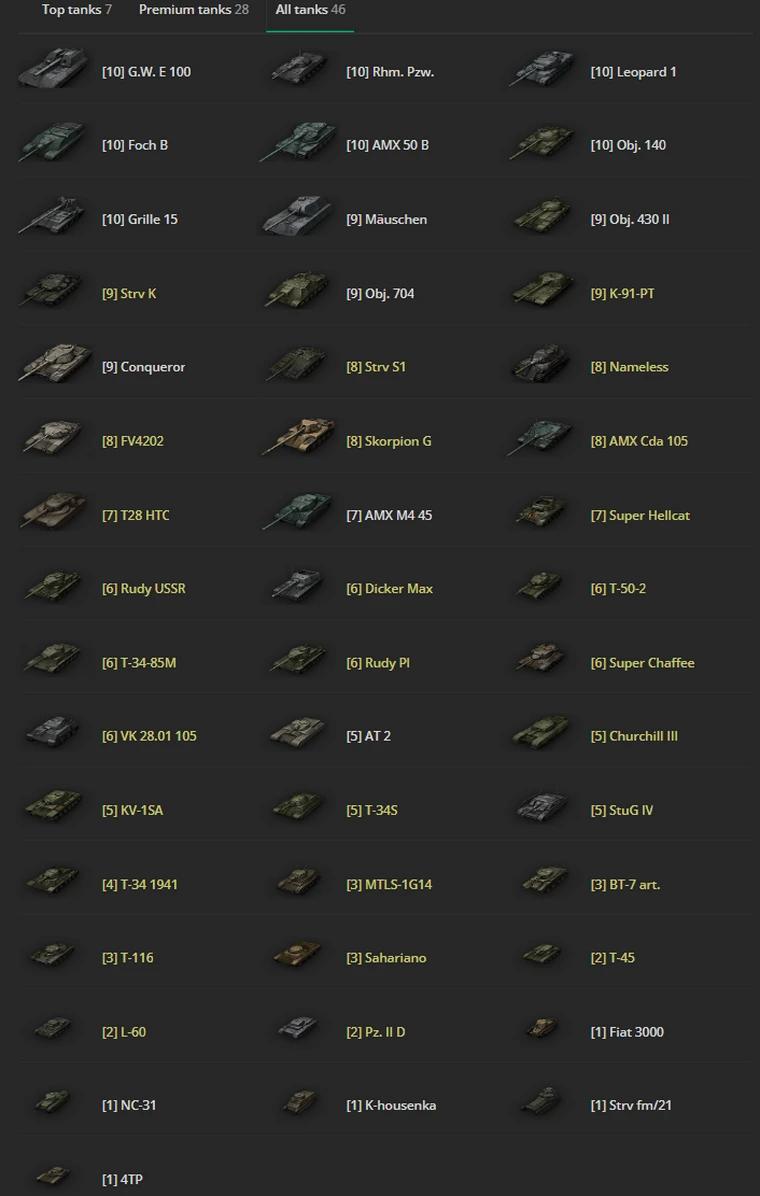Select the Leopard 1 tank image

543,69
